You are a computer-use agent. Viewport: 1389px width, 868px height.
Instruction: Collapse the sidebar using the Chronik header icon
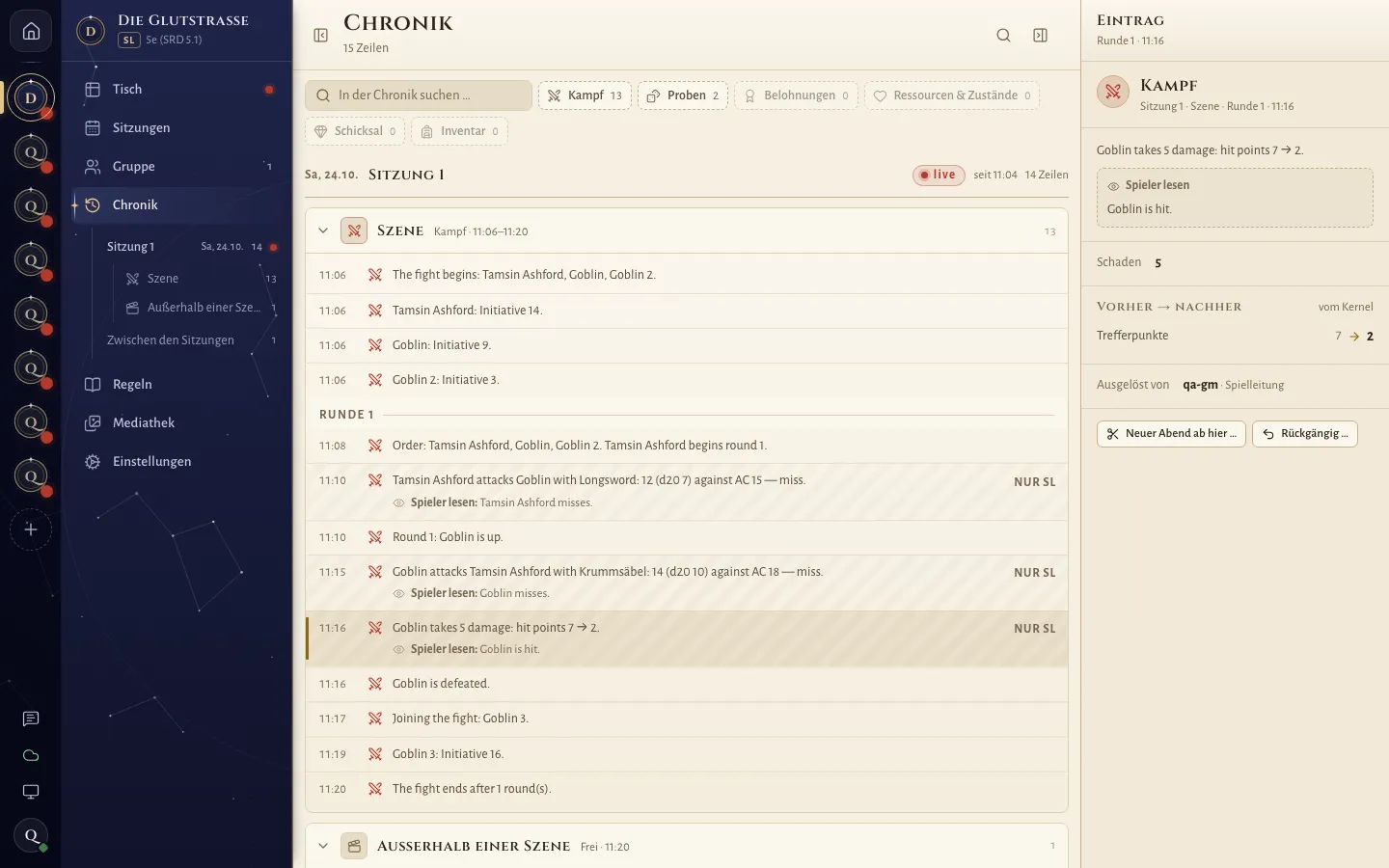321,36
